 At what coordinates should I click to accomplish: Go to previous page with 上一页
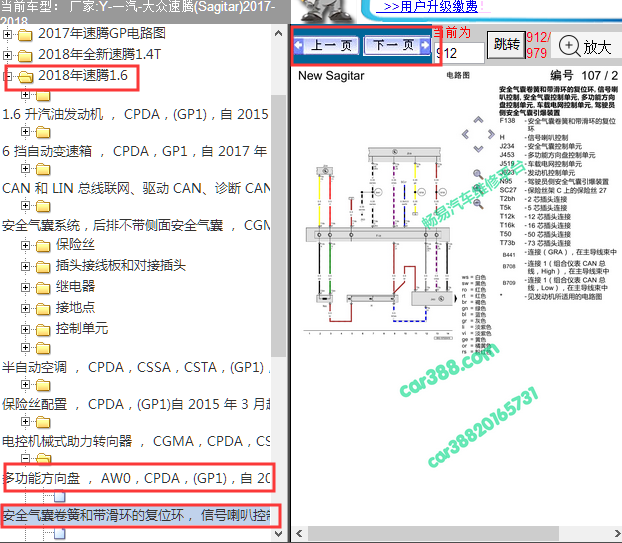click(327, 45)
